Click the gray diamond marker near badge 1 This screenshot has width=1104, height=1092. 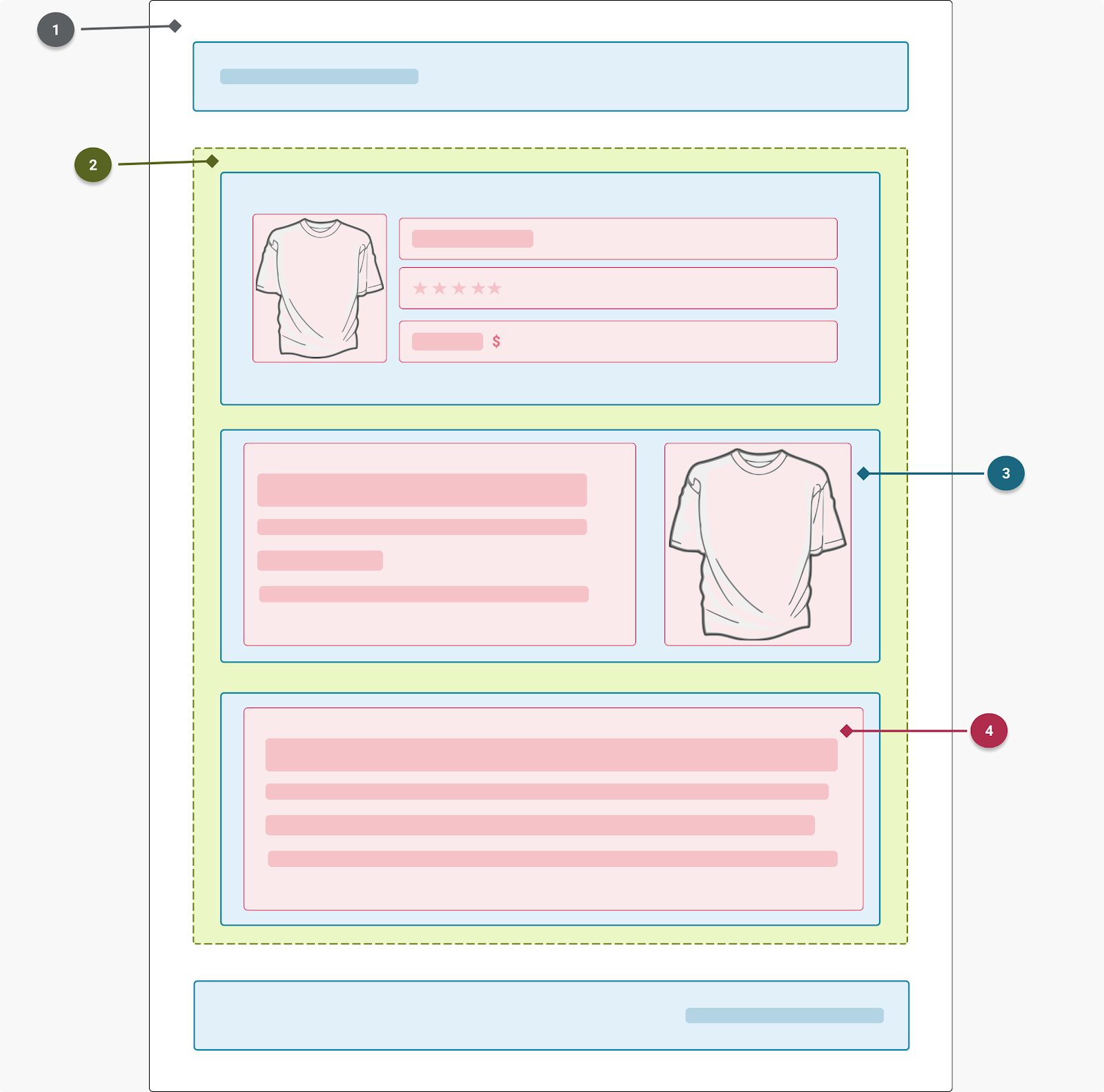point(175,26)
